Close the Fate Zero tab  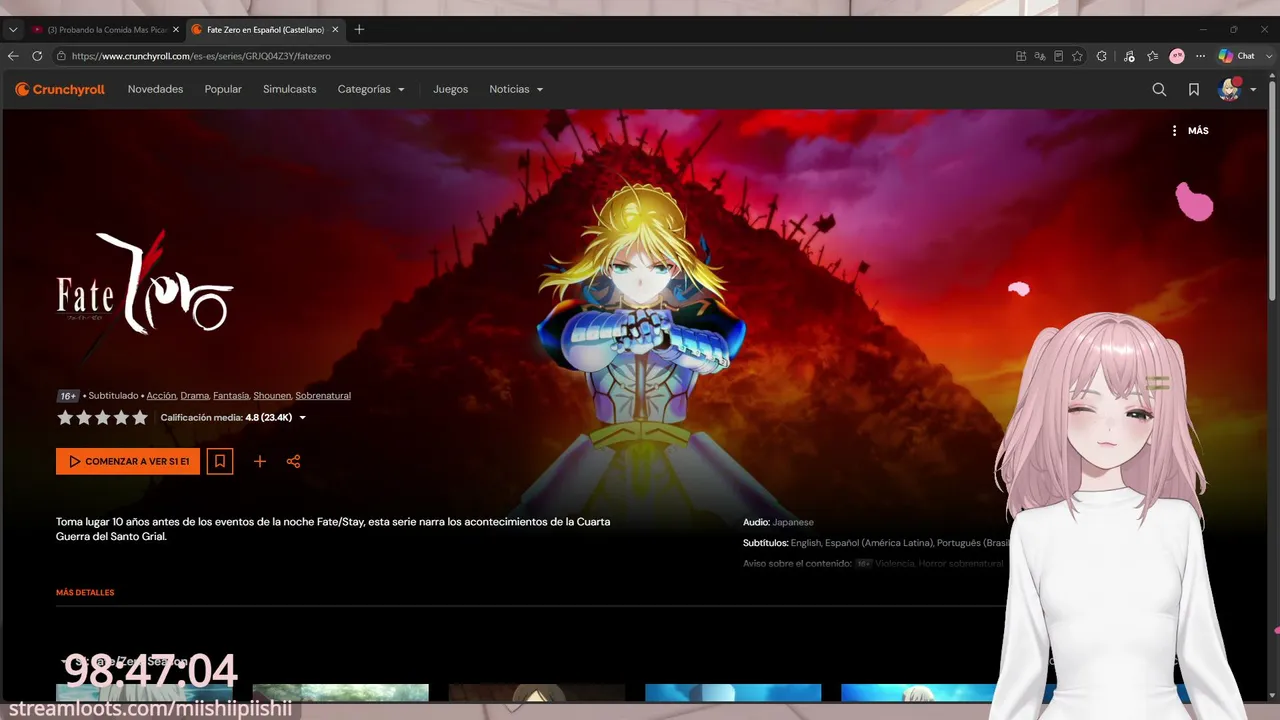click(335, 30)
